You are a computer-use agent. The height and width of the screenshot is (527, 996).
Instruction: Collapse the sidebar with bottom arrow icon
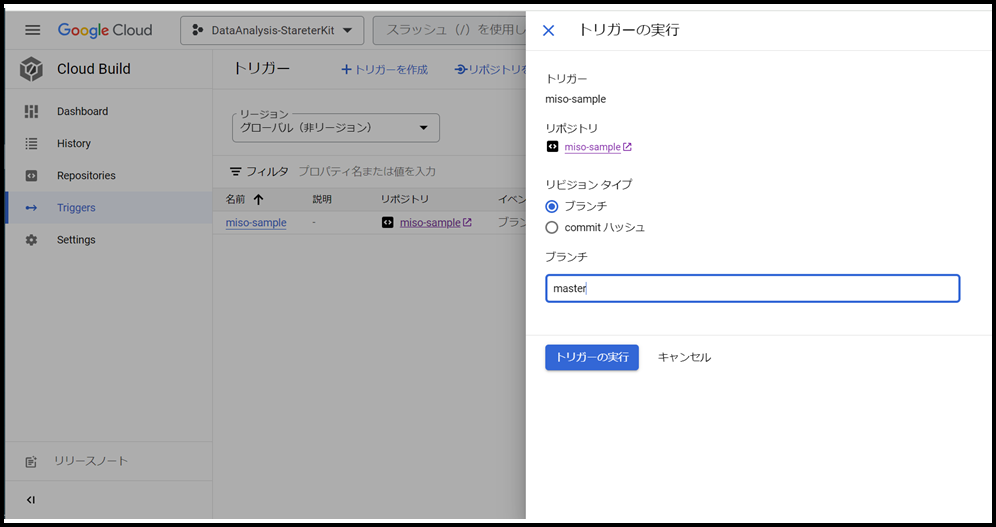pos(31,499)
